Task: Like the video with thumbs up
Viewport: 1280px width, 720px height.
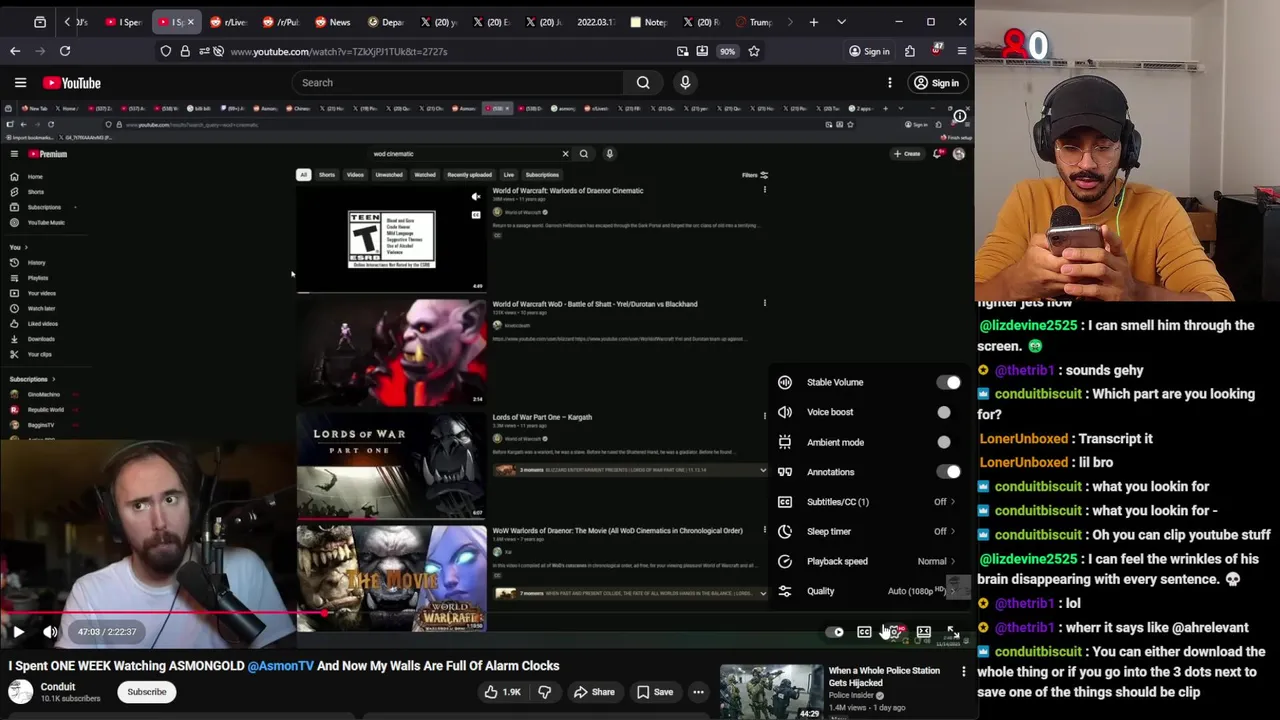Action: (501, 692)
